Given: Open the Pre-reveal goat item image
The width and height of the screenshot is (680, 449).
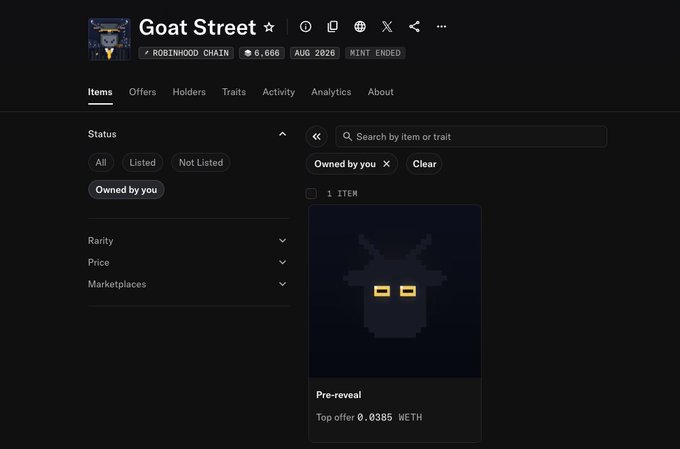Looking at the screenshot, I should tap(395, 292).
